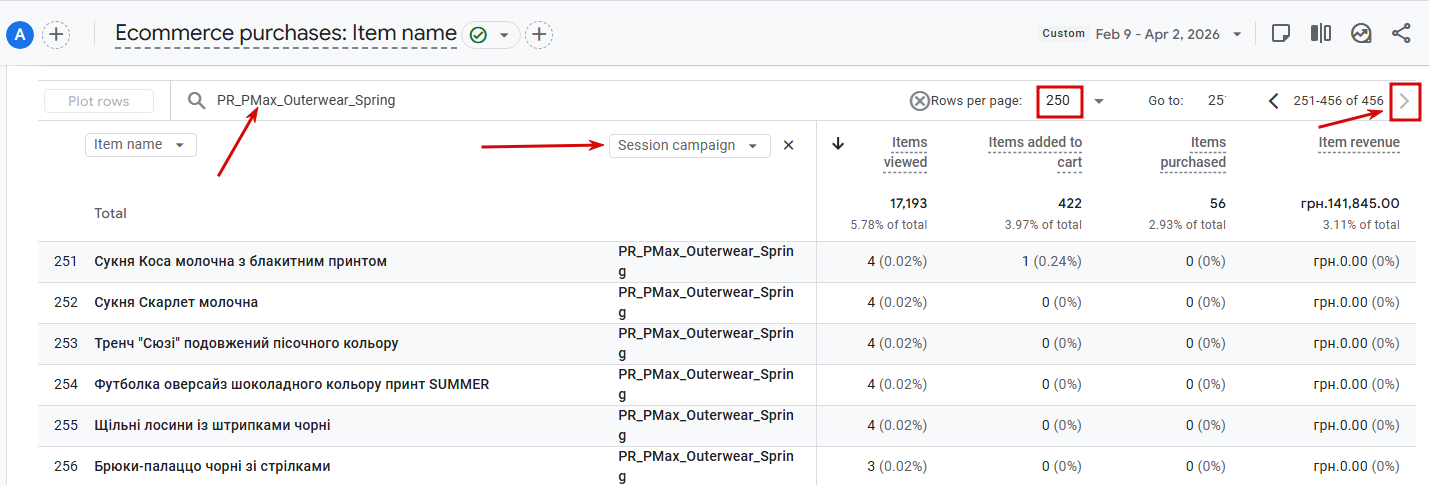This screenshot has width=1429, height=485.
Task: Sort by the Item revenue column
Action: click(x=1358, y=143)
